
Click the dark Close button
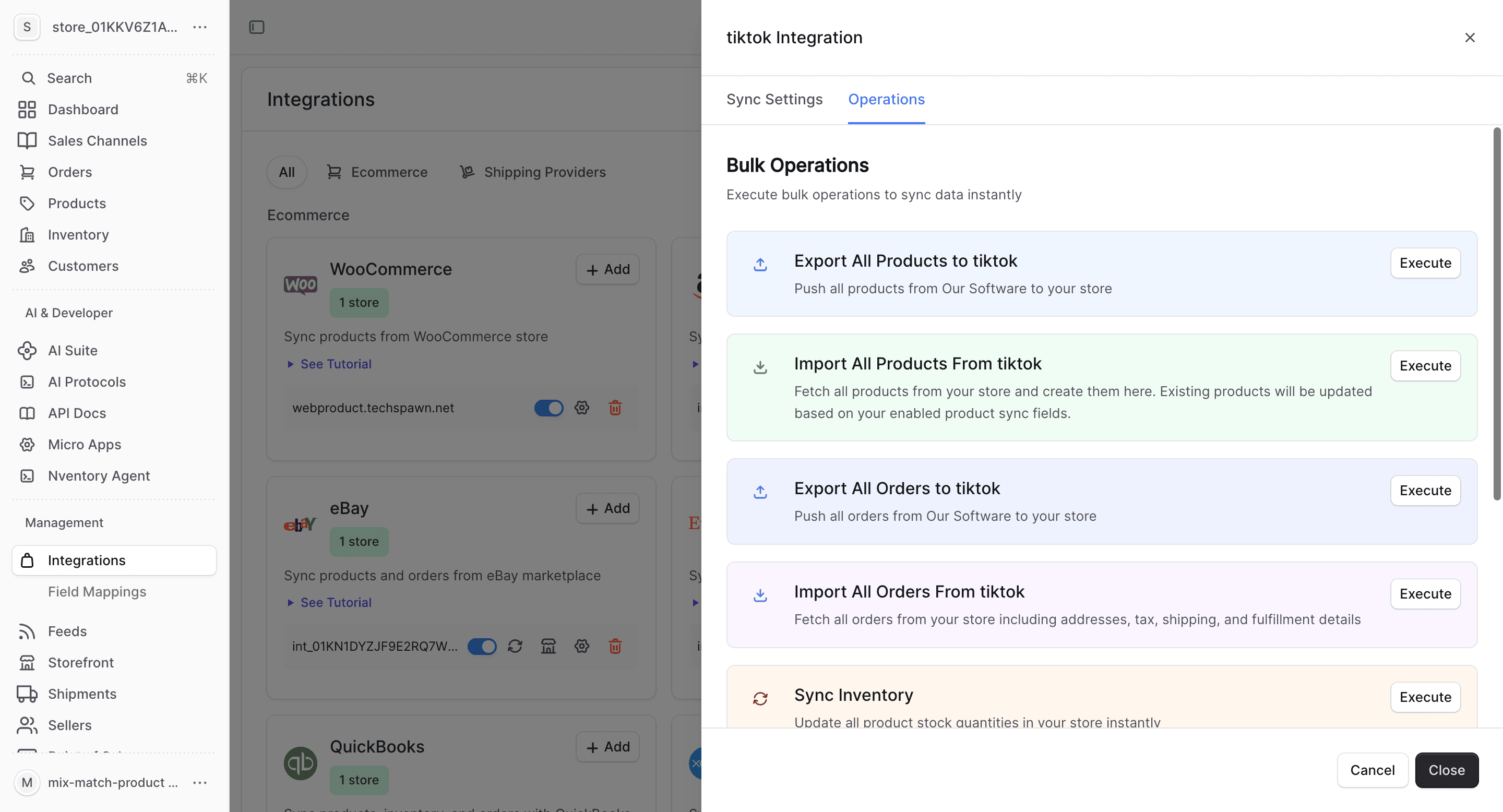pyautogui.click(x=1447, y=770)
